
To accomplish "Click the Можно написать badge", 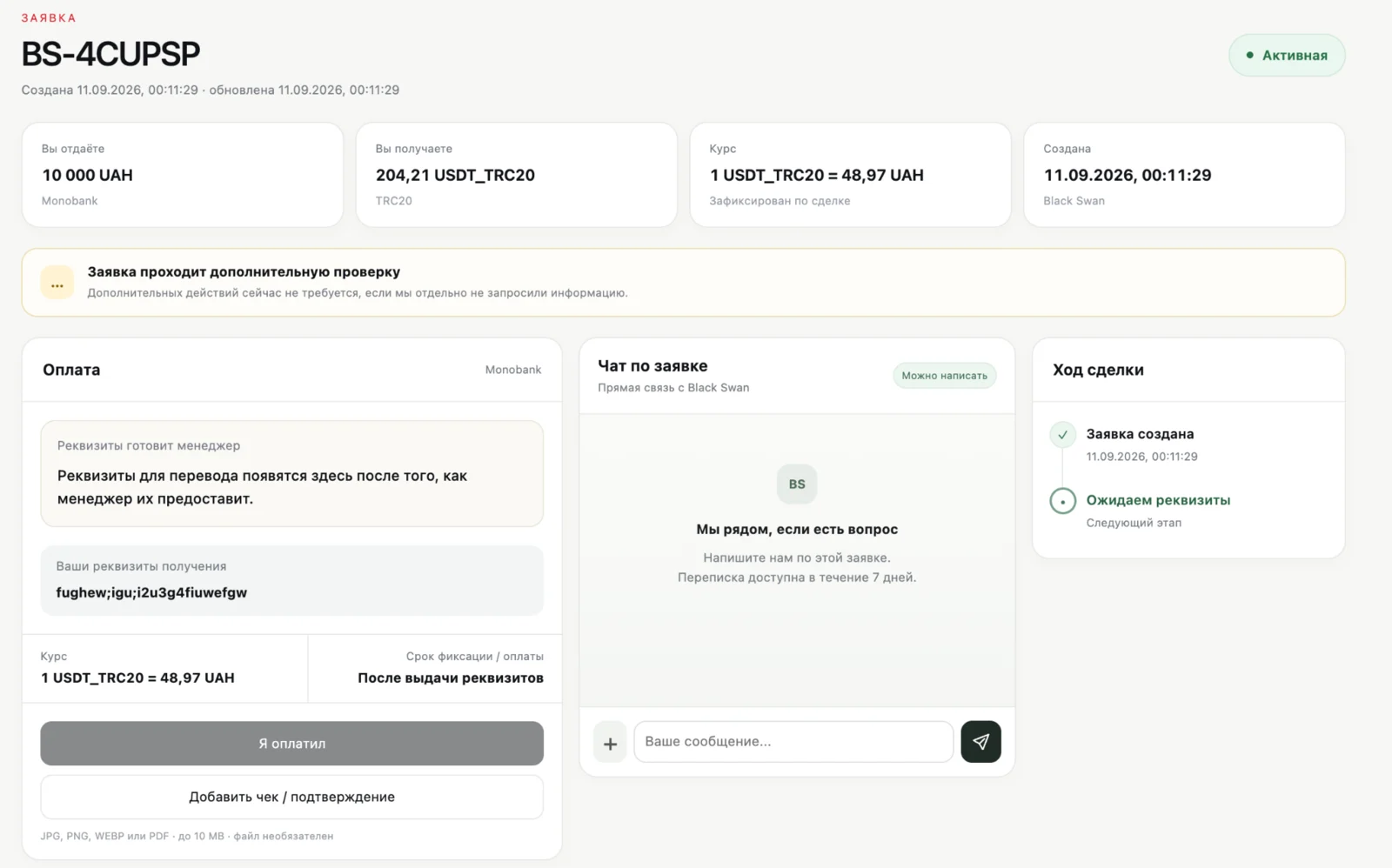I will tap(945, 376).
